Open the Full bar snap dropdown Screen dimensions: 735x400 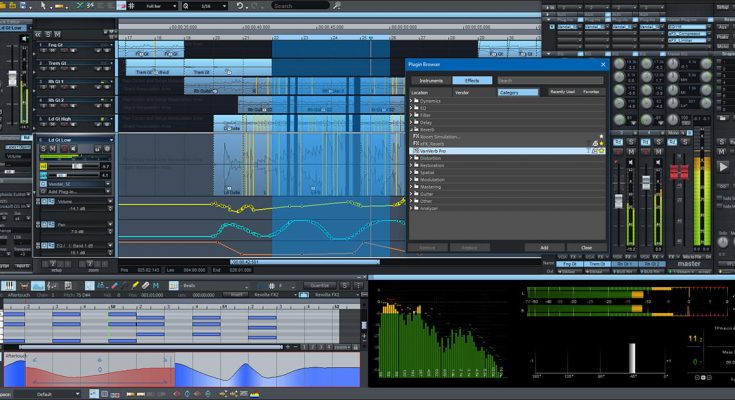point(159,5)
